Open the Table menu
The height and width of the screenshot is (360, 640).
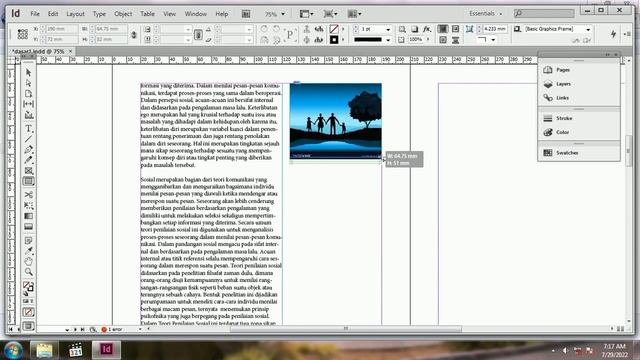[x=147, y=14]
